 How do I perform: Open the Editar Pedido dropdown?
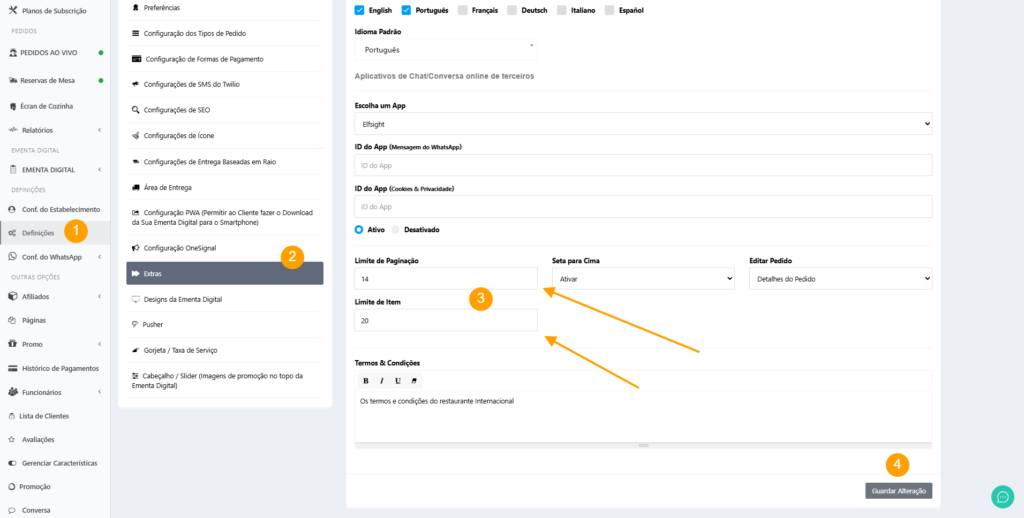(x=840, y=279)
